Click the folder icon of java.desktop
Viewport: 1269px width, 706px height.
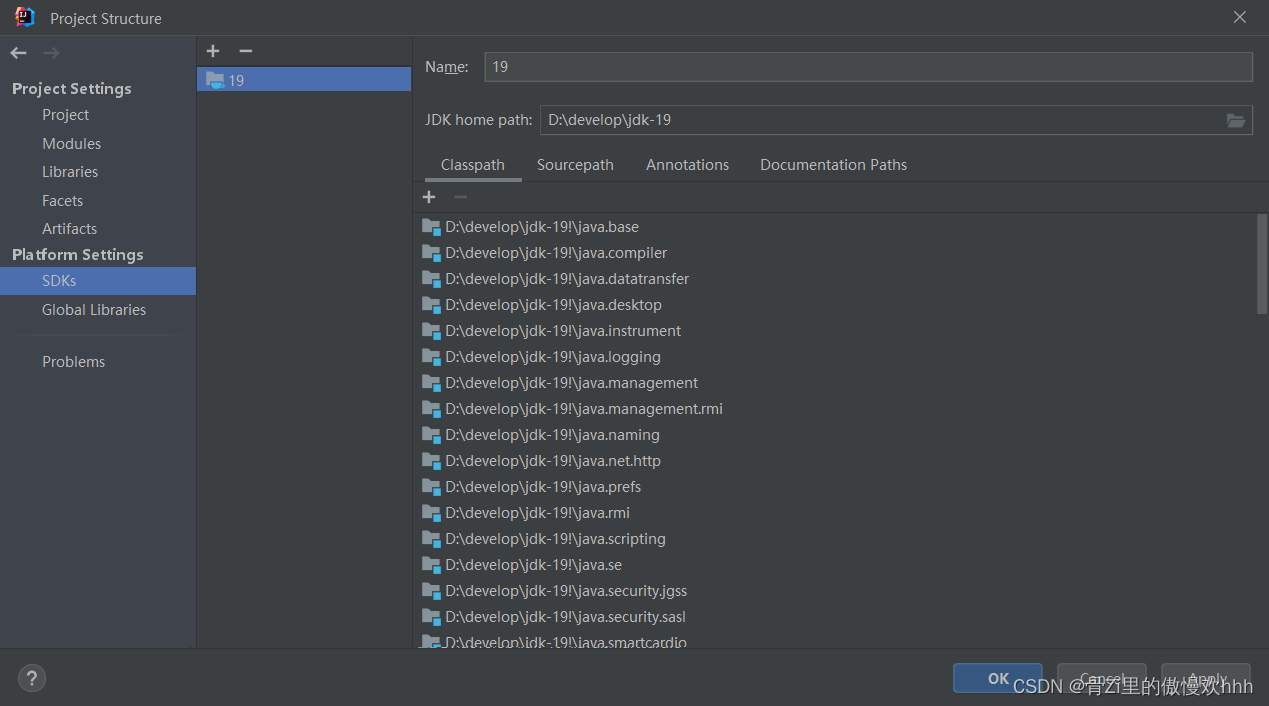point(431,305)
